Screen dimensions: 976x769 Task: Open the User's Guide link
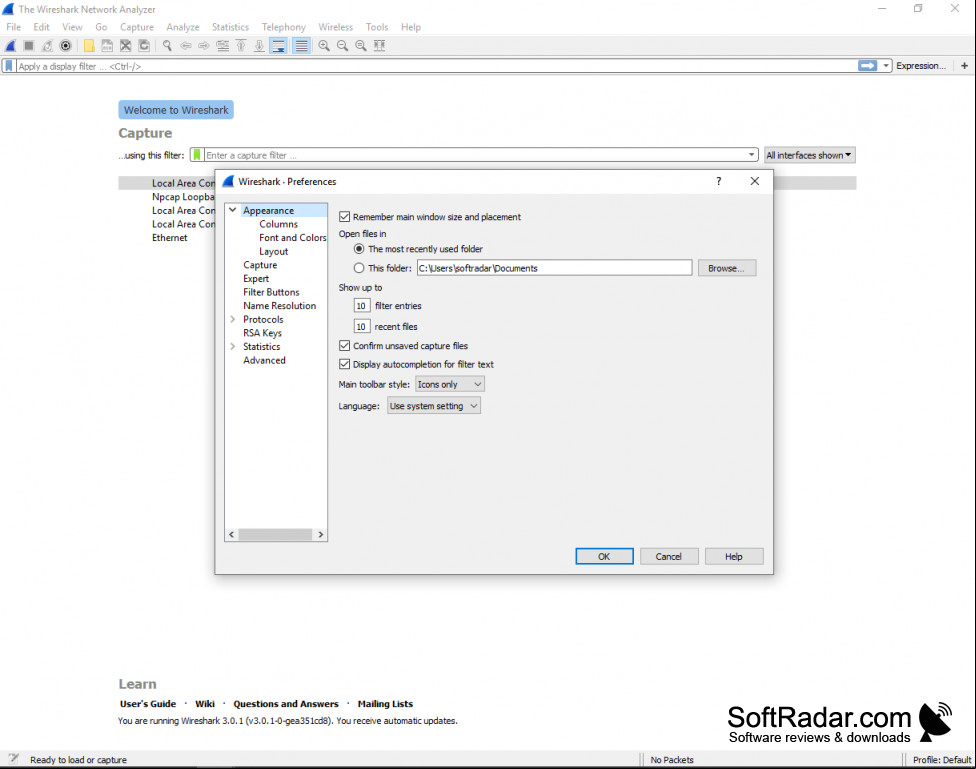148,704
